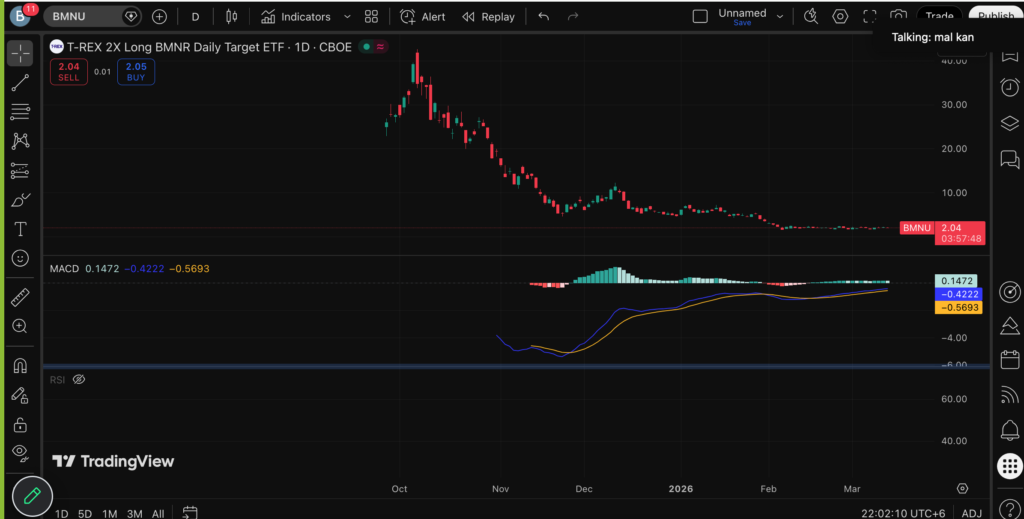Click the candlestick chart style icon
Screen dimensions: 1024x519
[232, 17]
